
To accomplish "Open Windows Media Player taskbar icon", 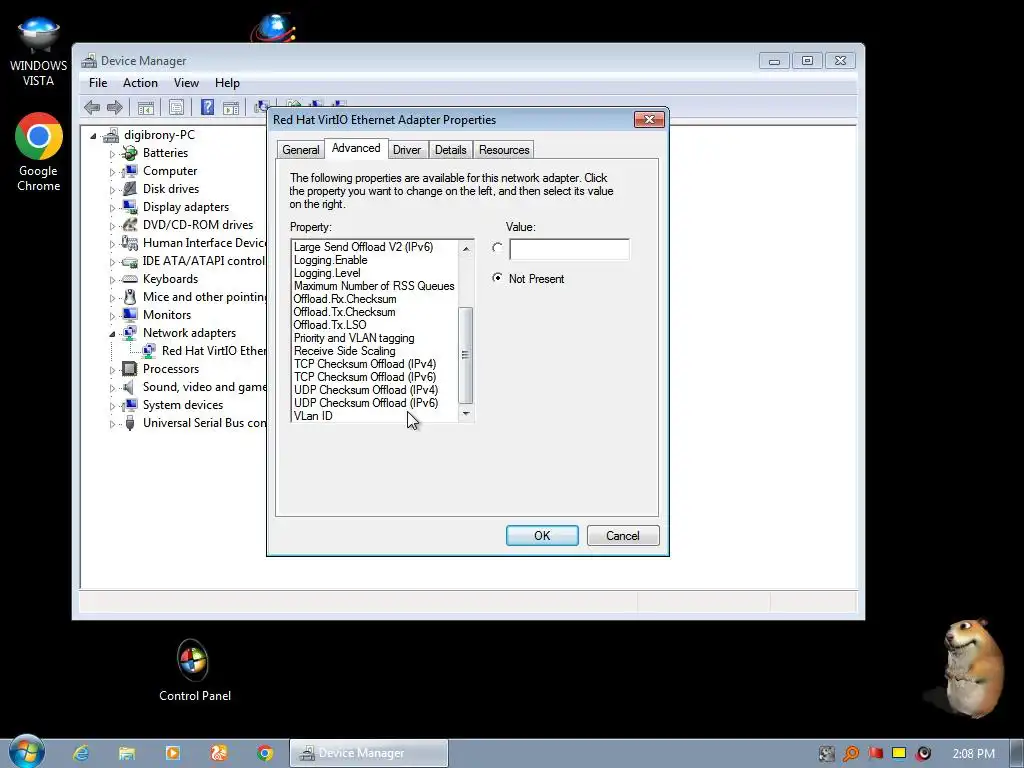I will click(x=173, y=753).
